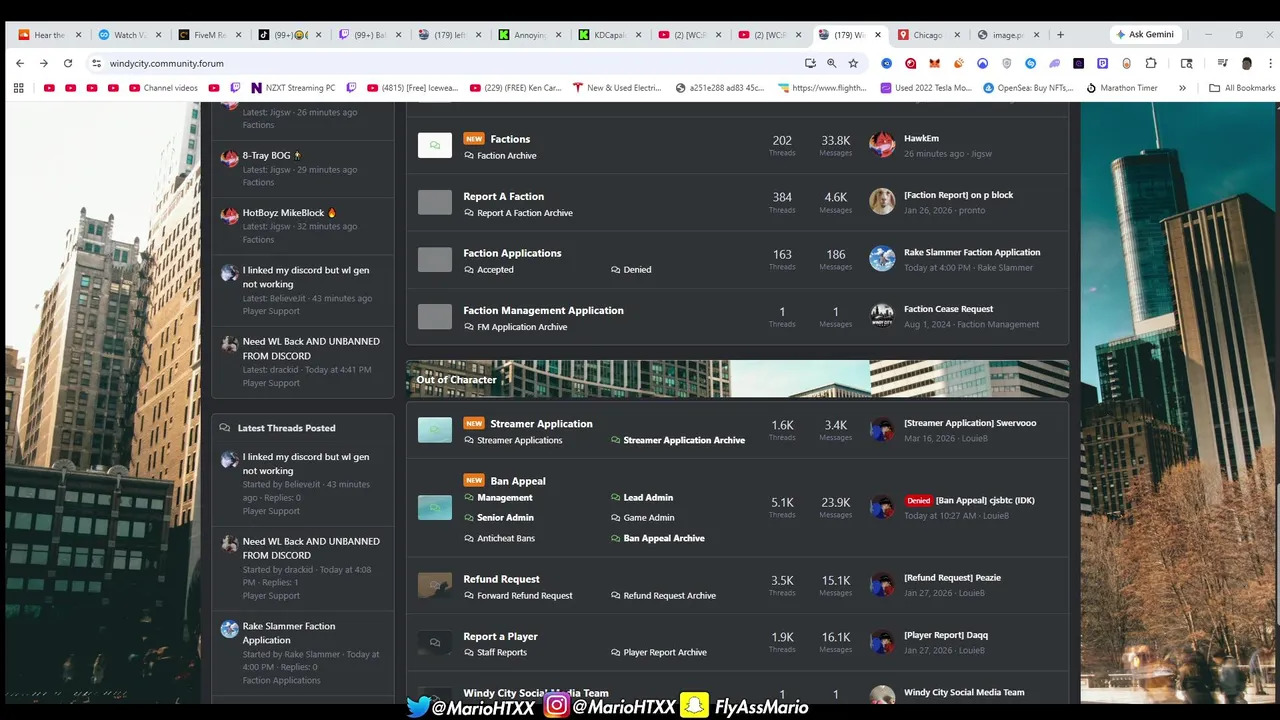Open [Faction Report] on p block thread
Screen dimensions: 1280x720
click(958, 195)
